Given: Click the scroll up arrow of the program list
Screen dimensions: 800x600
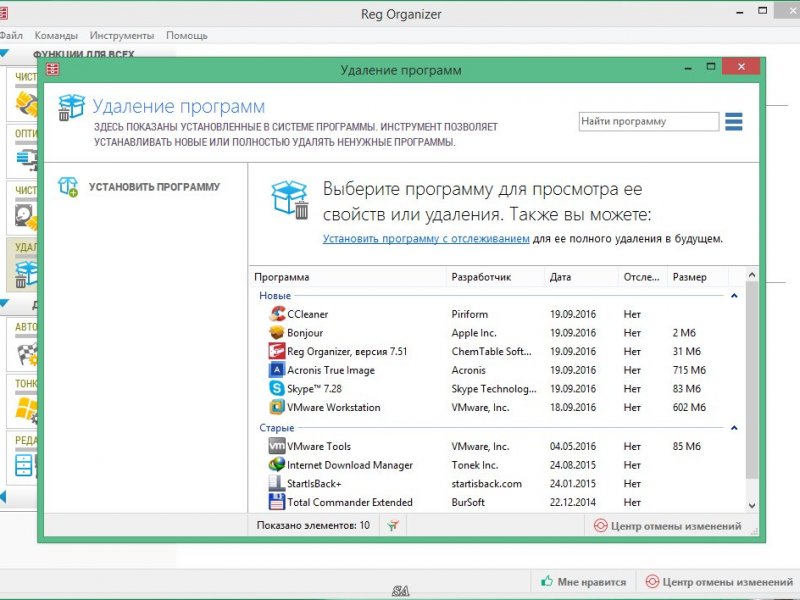Looking at the screenshot, I should 752,275.
